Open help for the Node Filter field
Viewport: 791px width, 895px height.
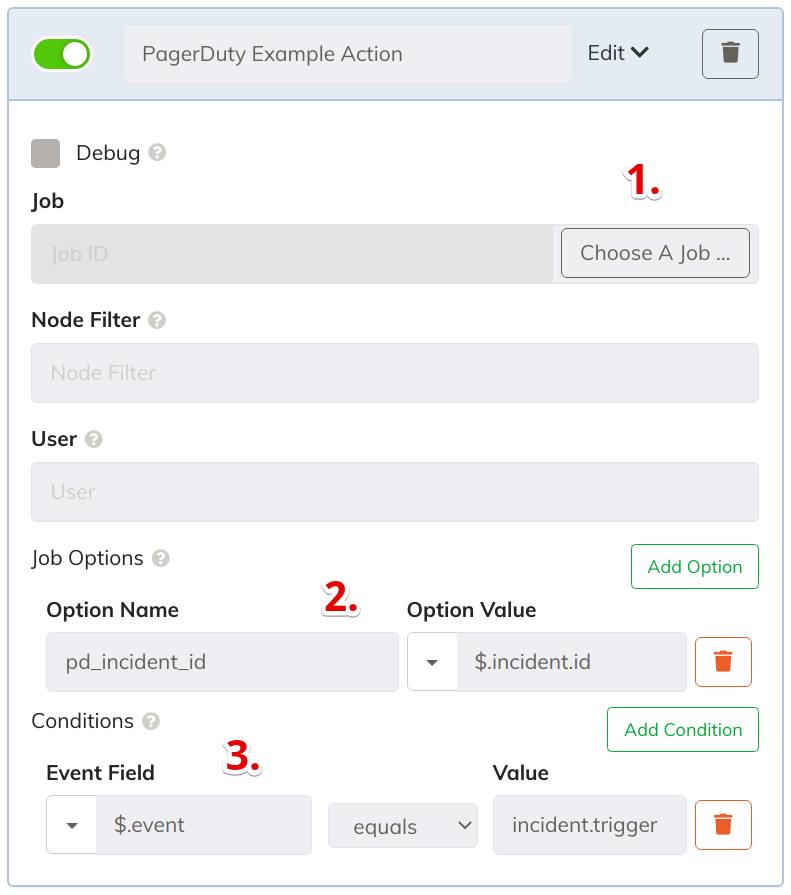click(x=156, y=320)
